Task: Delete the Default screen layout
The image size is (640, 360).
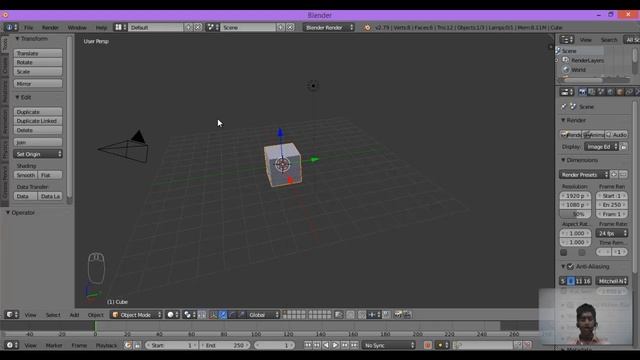Action: (x=198, y=27)
